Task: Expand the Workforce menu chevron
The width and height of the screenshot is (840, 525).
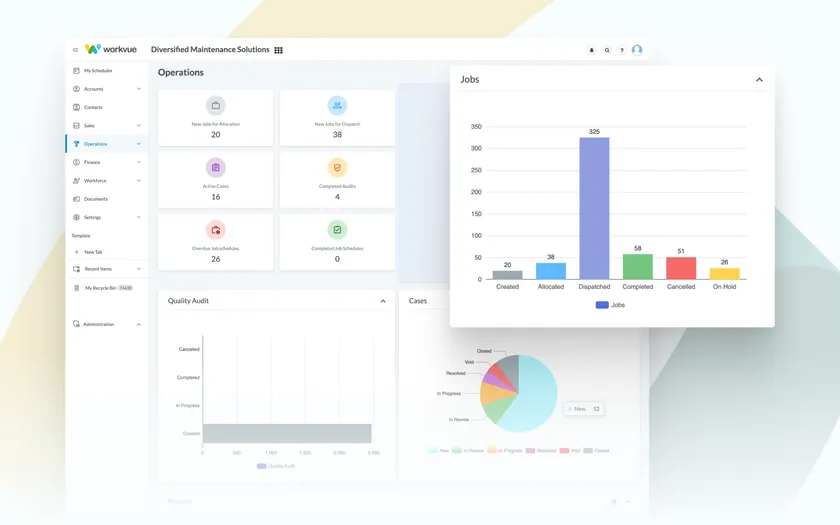Action: coord(139,181)
